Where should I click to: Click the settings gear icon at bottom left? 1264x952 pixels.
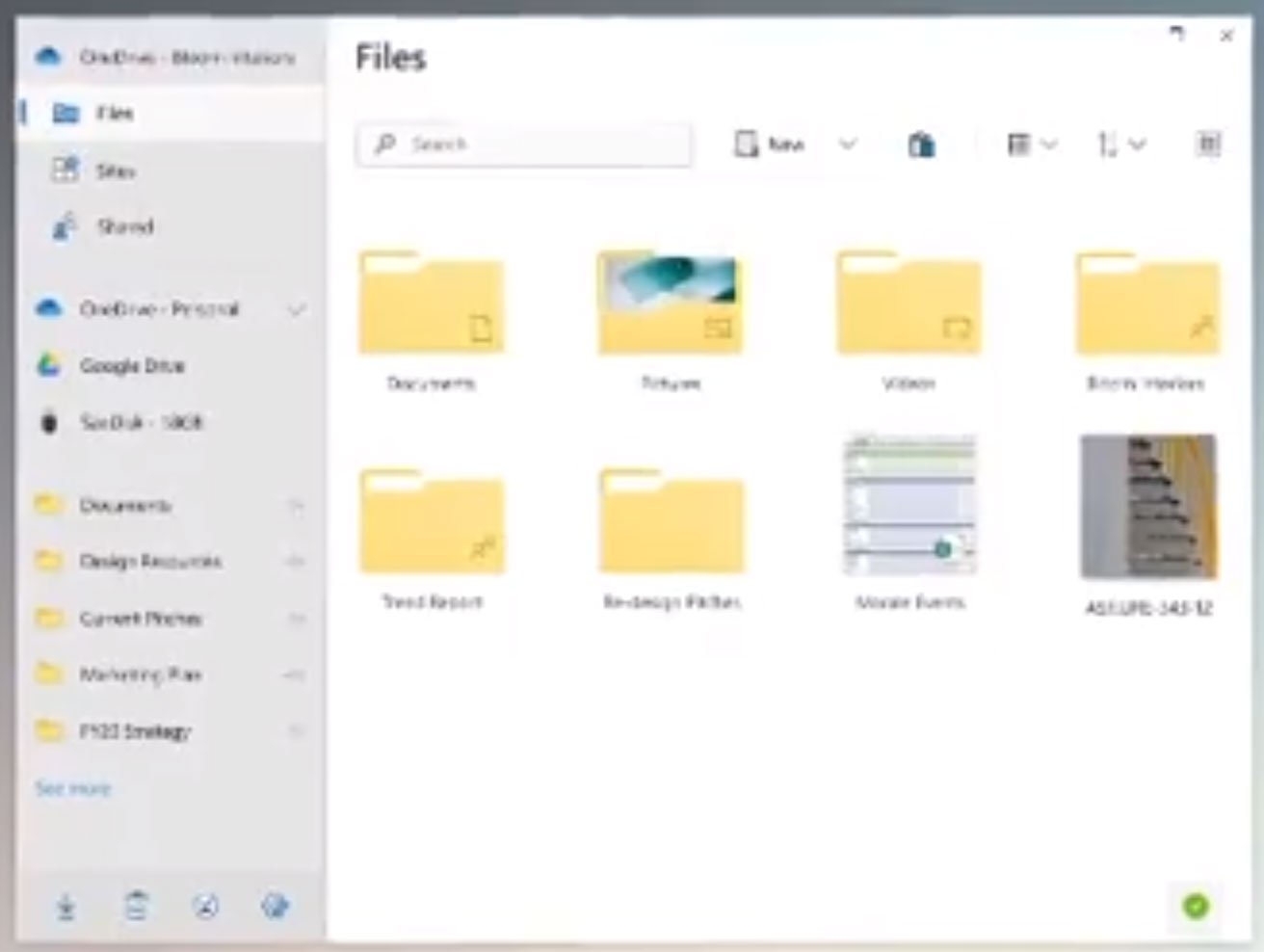(276, 906)
